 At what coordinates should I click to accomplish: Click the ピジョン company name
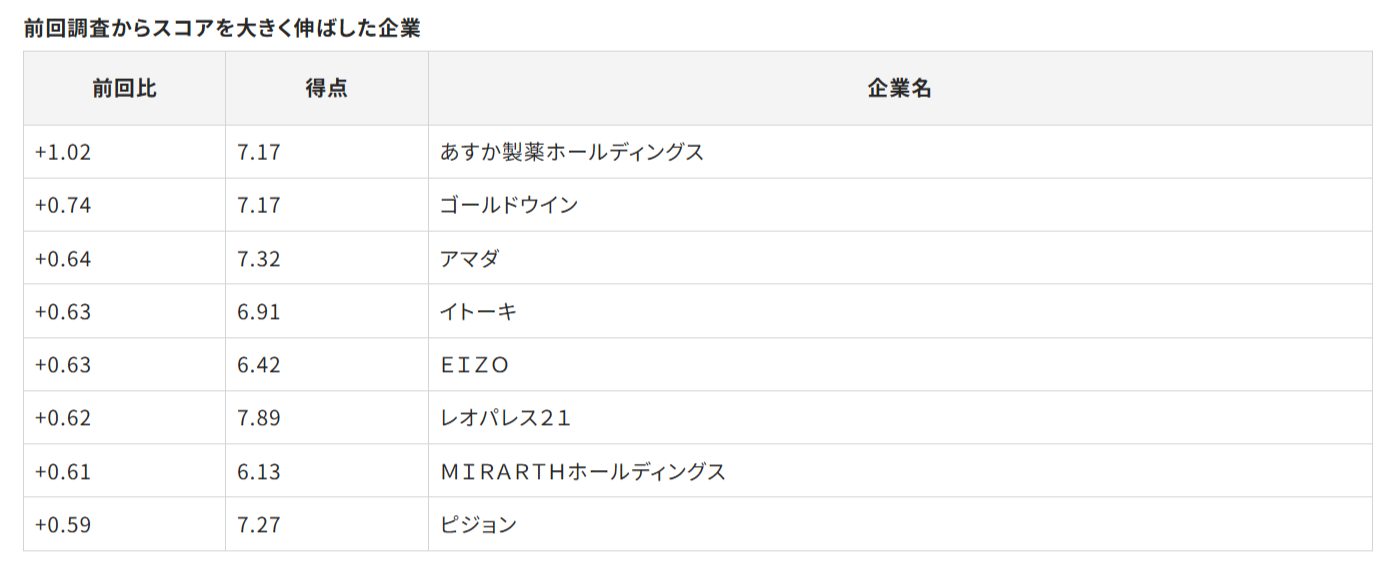coord(478,524)
